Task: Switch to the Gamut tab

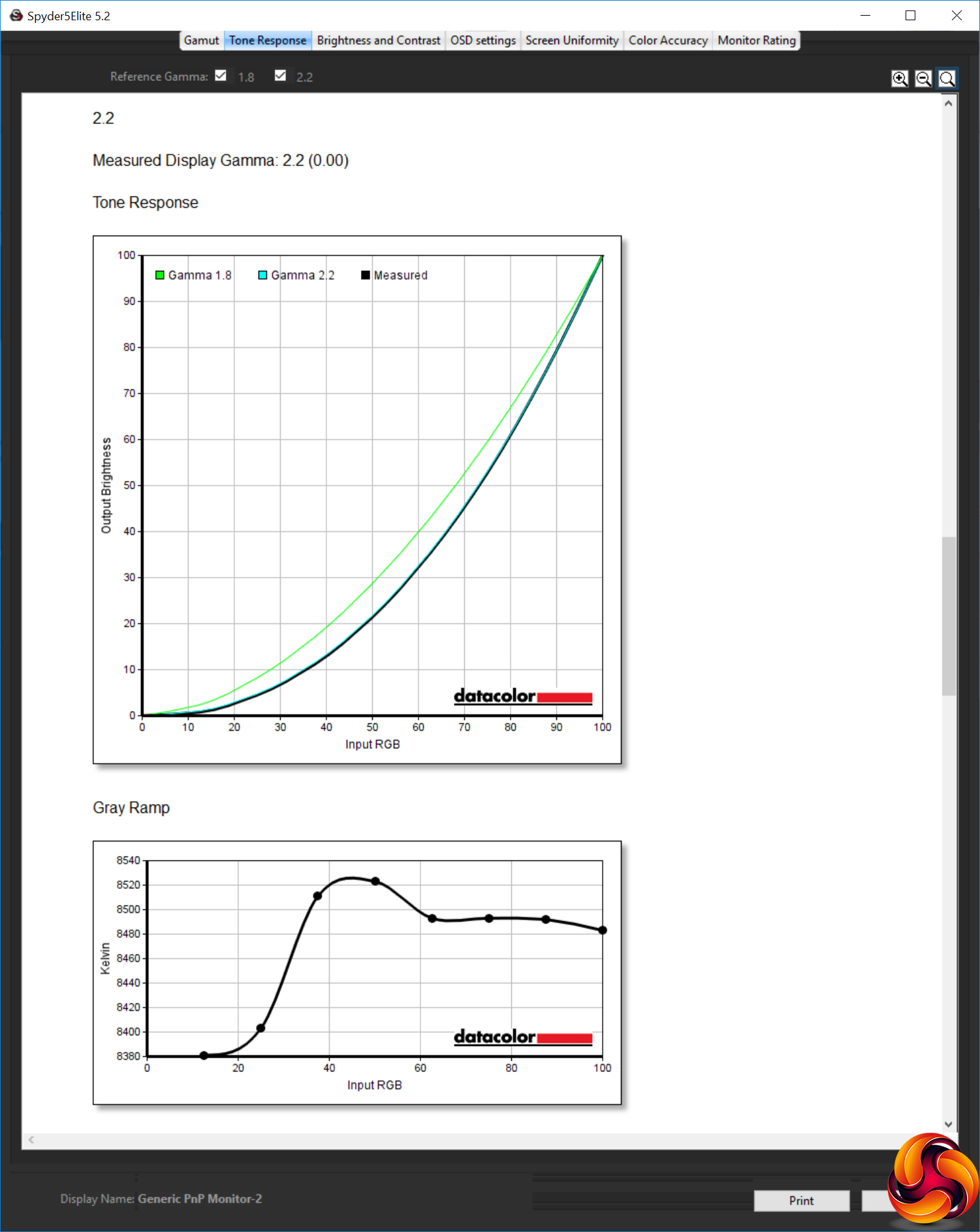Action: click(x=201, y=40)
